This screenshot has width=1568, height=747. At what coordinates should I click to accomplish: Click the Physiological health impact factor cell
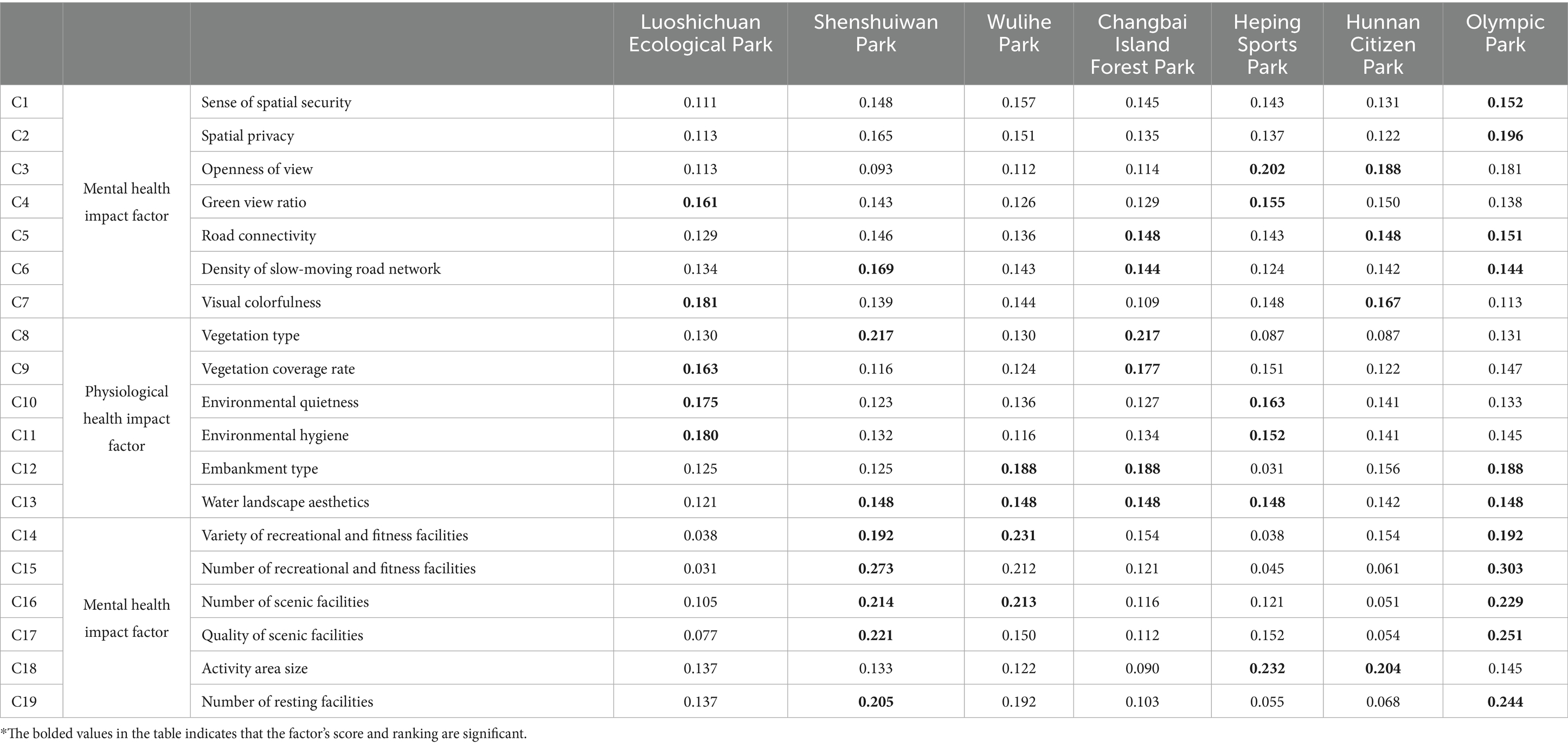[127, 418]
